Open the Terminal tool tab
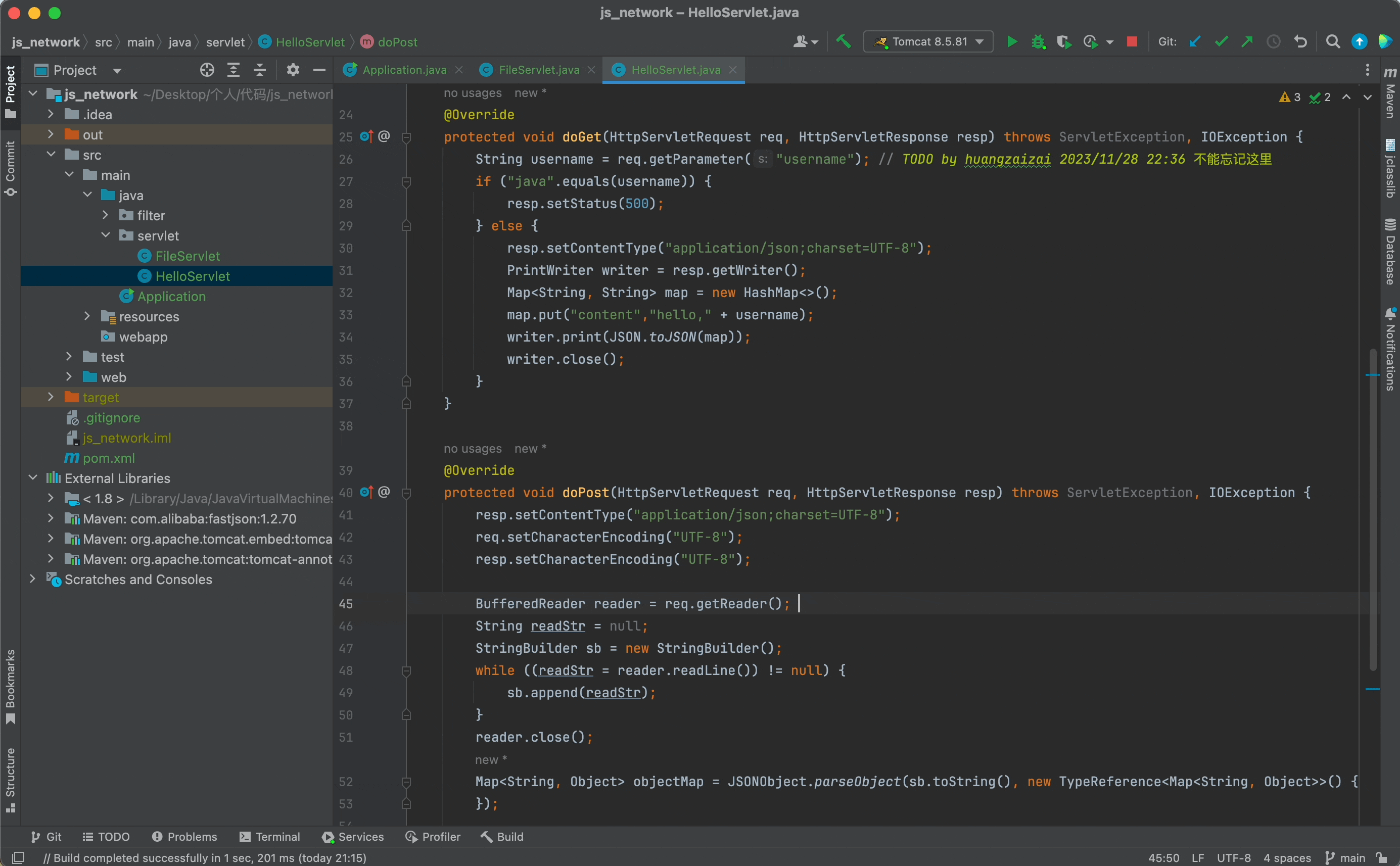1400x866 pixels. (270, 837)
